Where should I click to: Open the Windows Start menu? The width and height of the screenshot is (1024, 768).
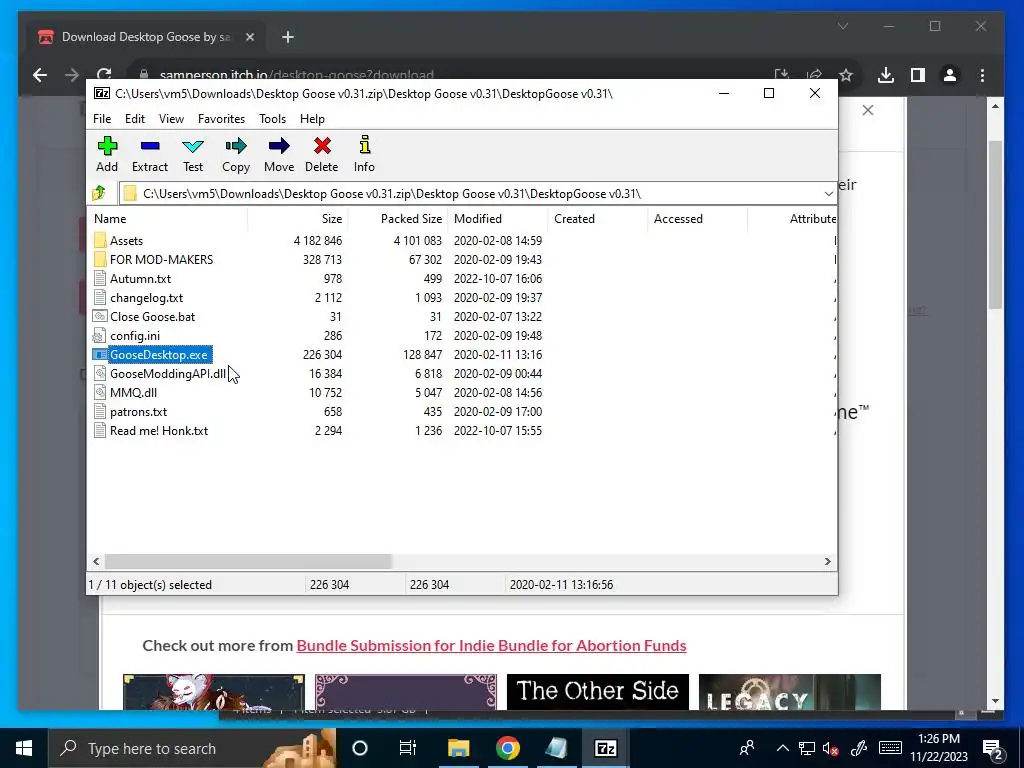tap(24, 748)
